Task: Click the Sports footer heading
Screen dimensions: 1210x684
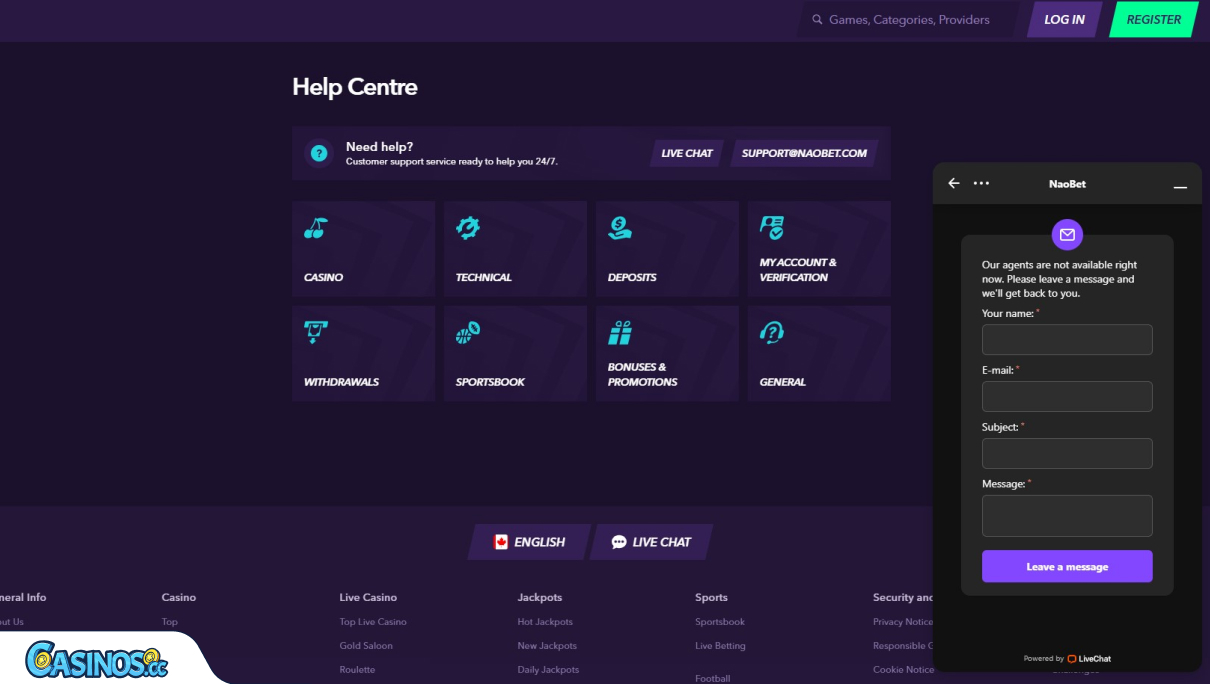Action: 711,597
